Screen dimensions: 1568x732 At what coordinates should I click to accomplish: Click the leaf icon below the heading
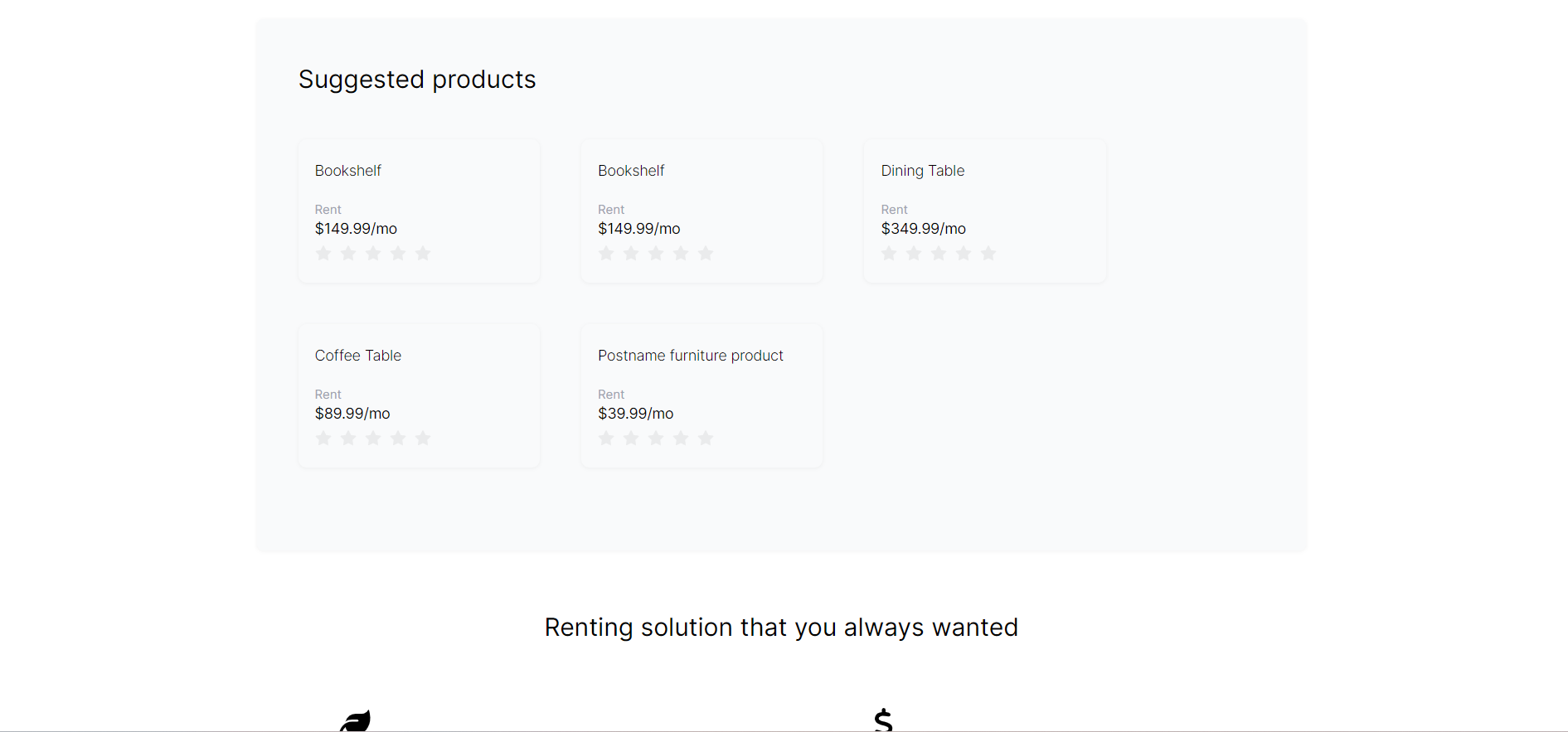coord(356,720)
